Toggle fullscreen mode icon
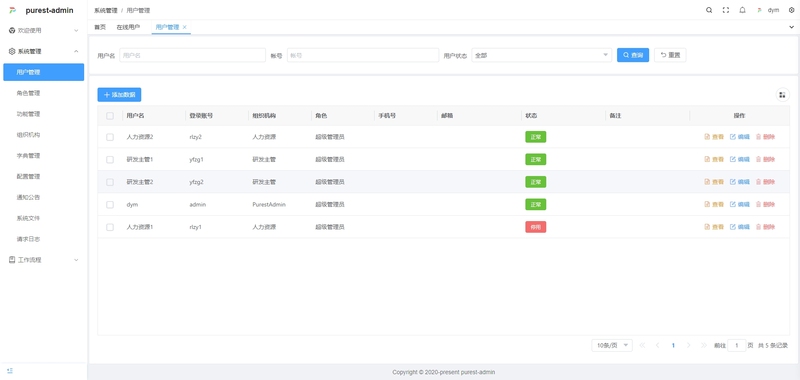Viewport: 800px width, 380px height. tap(726, 10)
